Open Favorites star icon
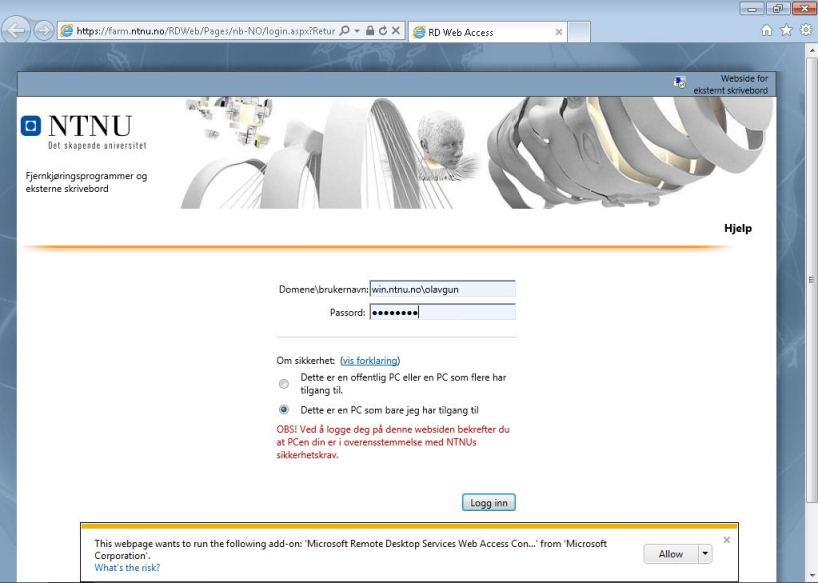Screen dimensions: 818x583 pos(786,30)
